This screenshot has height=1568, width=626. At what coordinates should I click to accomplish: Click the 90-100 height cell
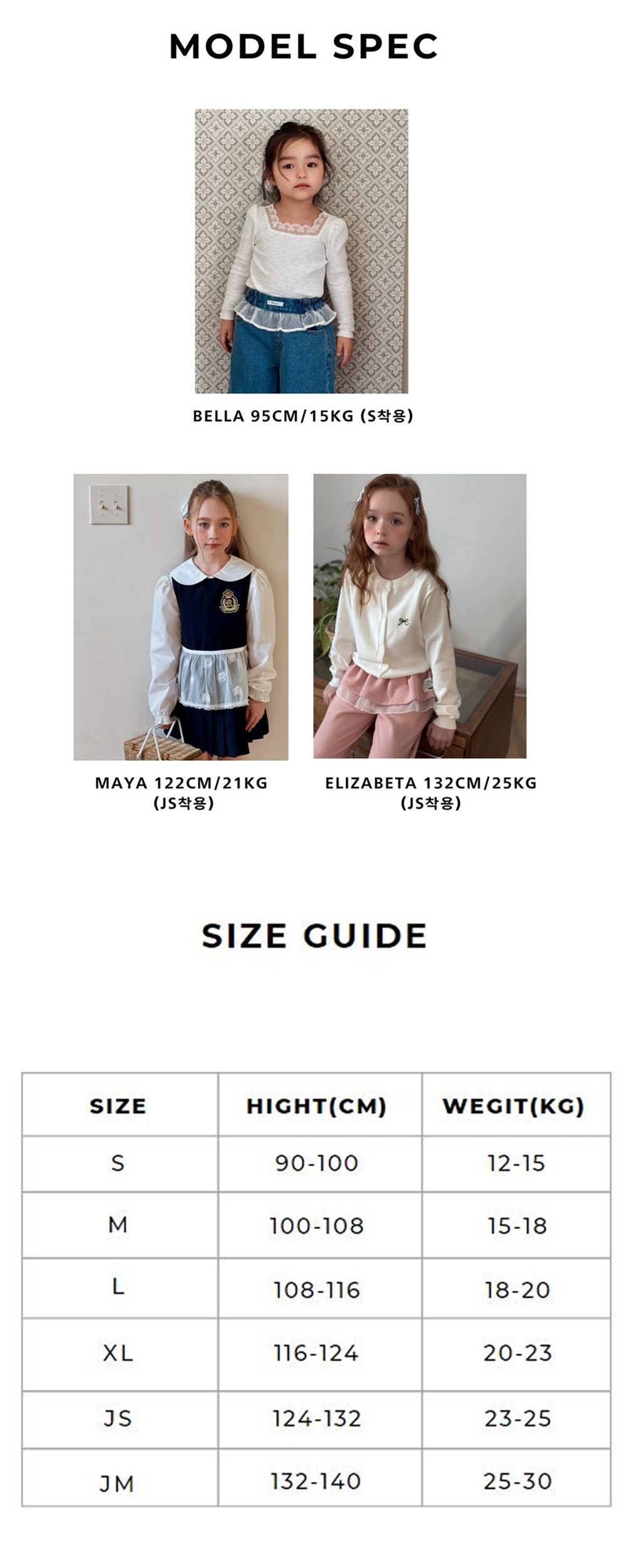pos(317,1163)
